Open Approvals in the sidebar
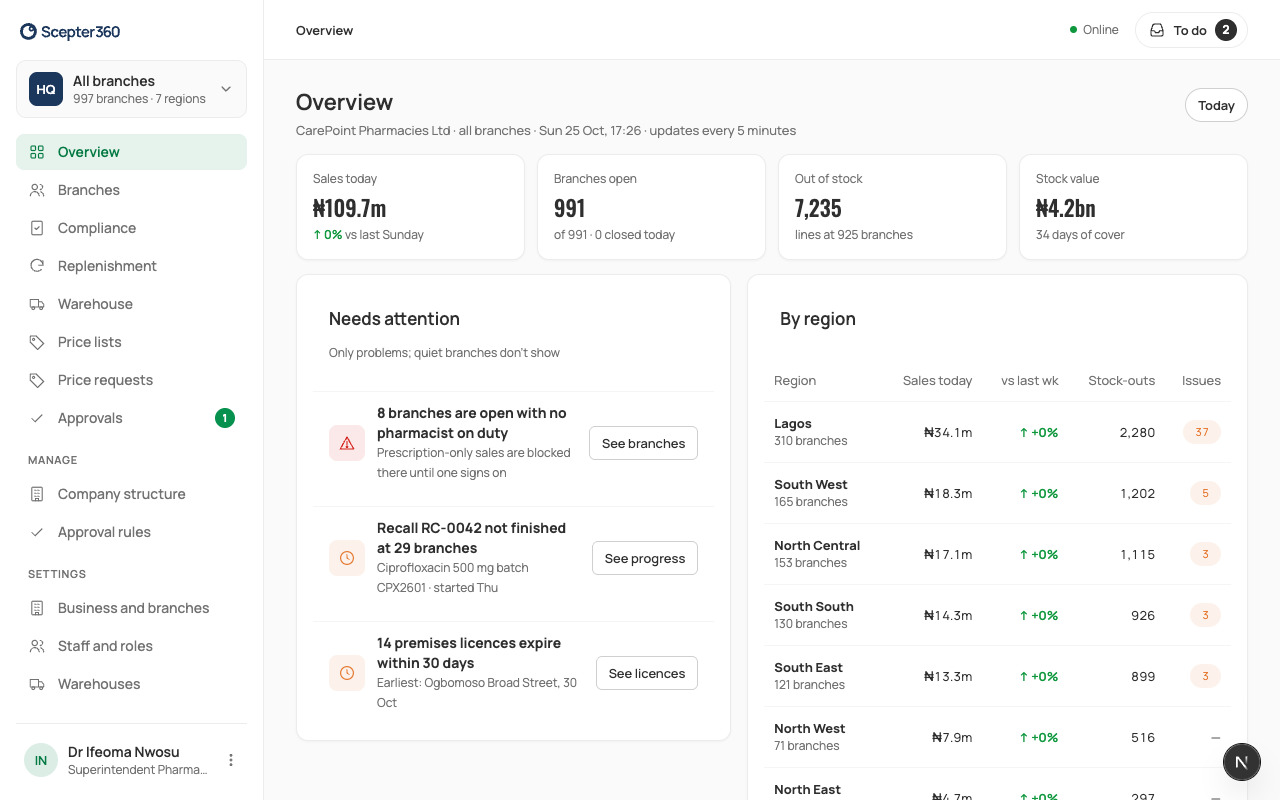Viewport: 1280px width, 800px height. click(x=131, y=418)
